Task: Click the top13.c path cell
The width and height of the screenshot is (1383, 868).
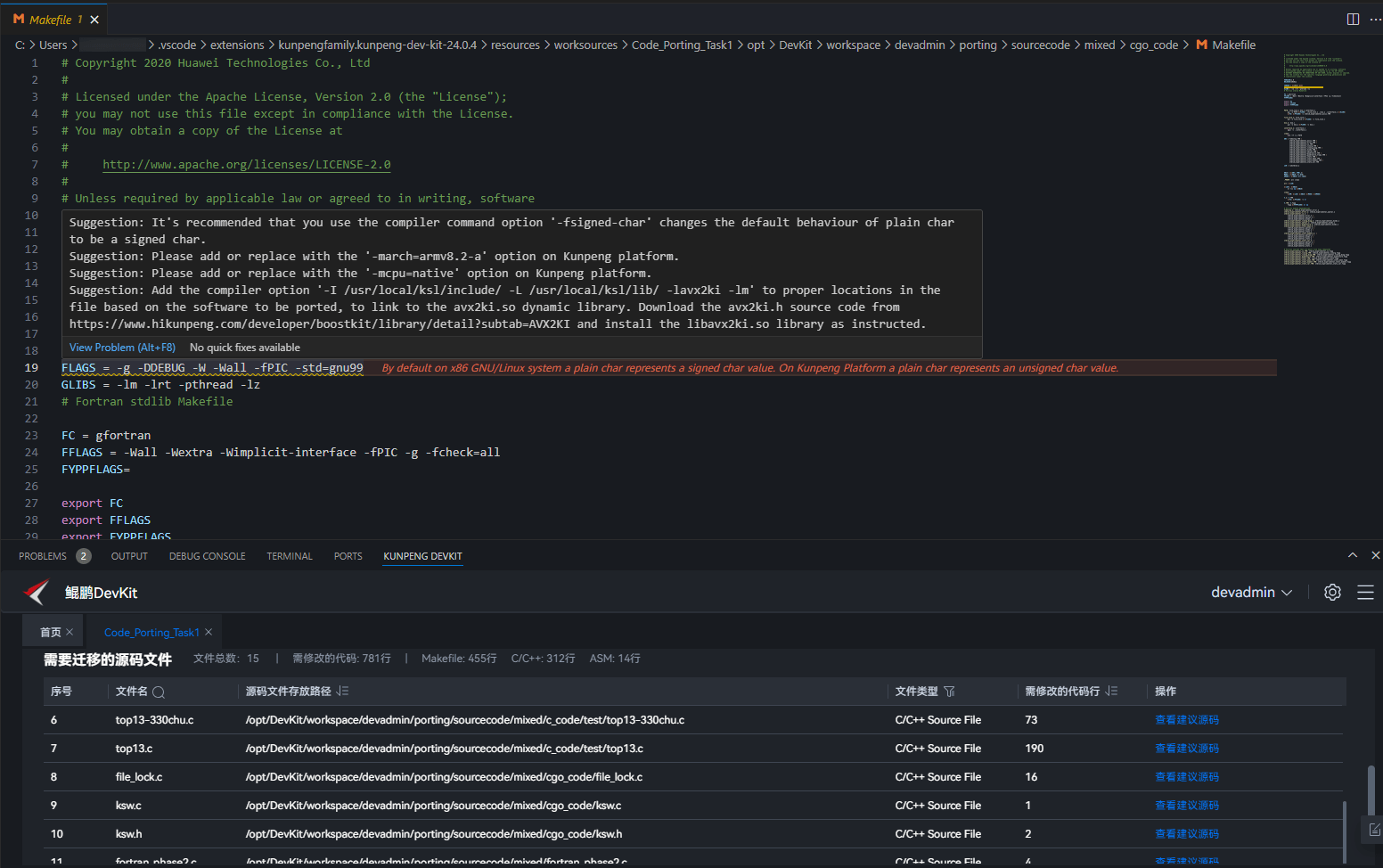Action: pyautogui.click(x=444, y=749)
